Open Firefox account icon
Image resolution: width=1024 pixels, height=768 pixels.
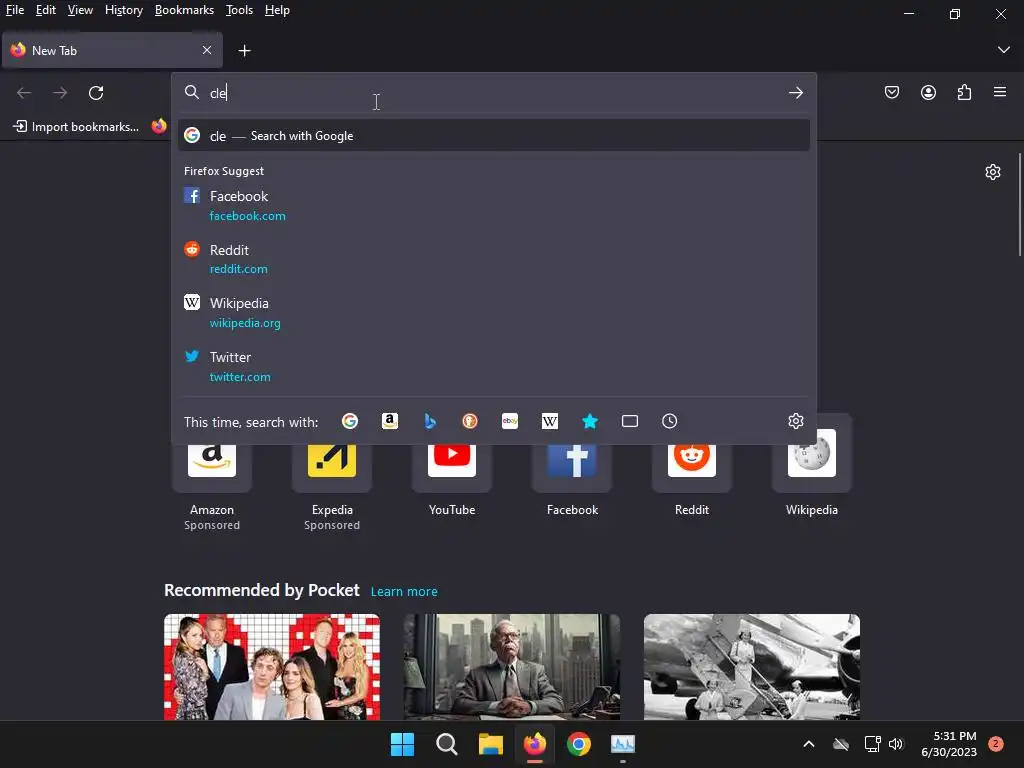pyautogui.click(x=928, y=93)
